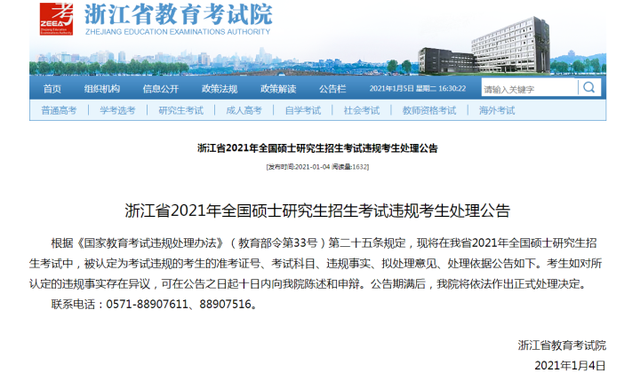The image size is (640, 375).
Task: Open the 政策法规 menu item
Action: click(220, 89)
